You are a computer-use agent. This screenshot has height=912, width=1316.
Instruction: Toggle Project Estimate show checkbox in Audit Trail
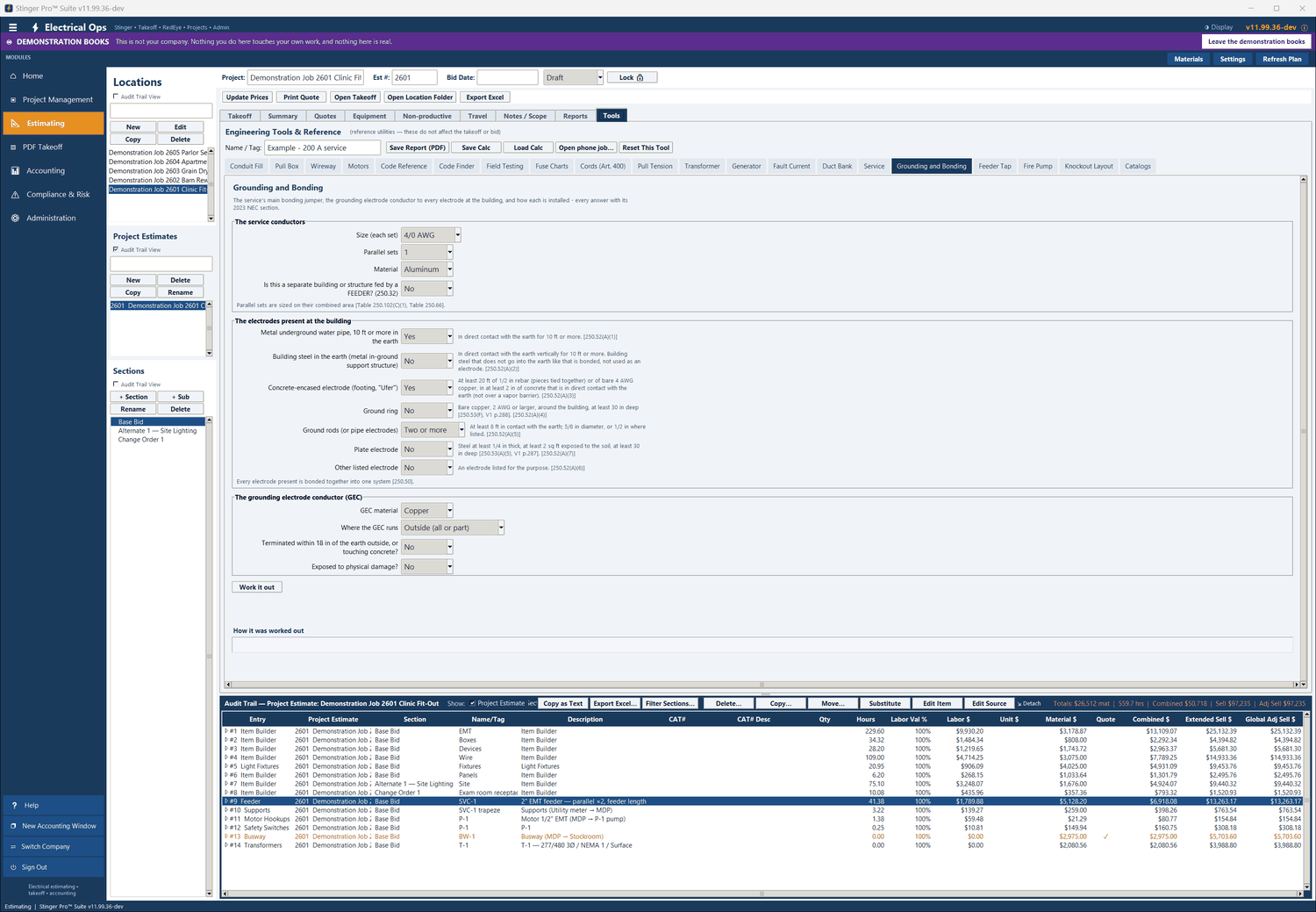tap(473, 703)
